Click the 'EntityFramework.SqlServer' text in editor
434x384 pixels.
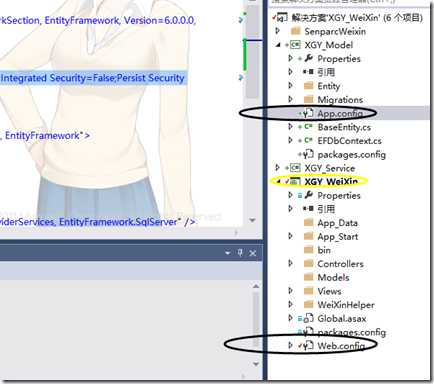tap(118, 222)
